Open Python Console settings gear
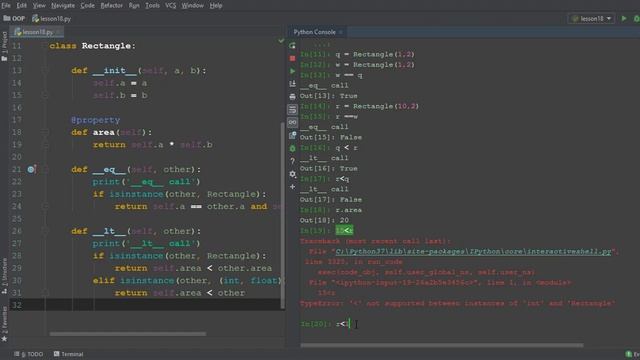The width and height of the screenshot is (640, 360). coord(292,174)
